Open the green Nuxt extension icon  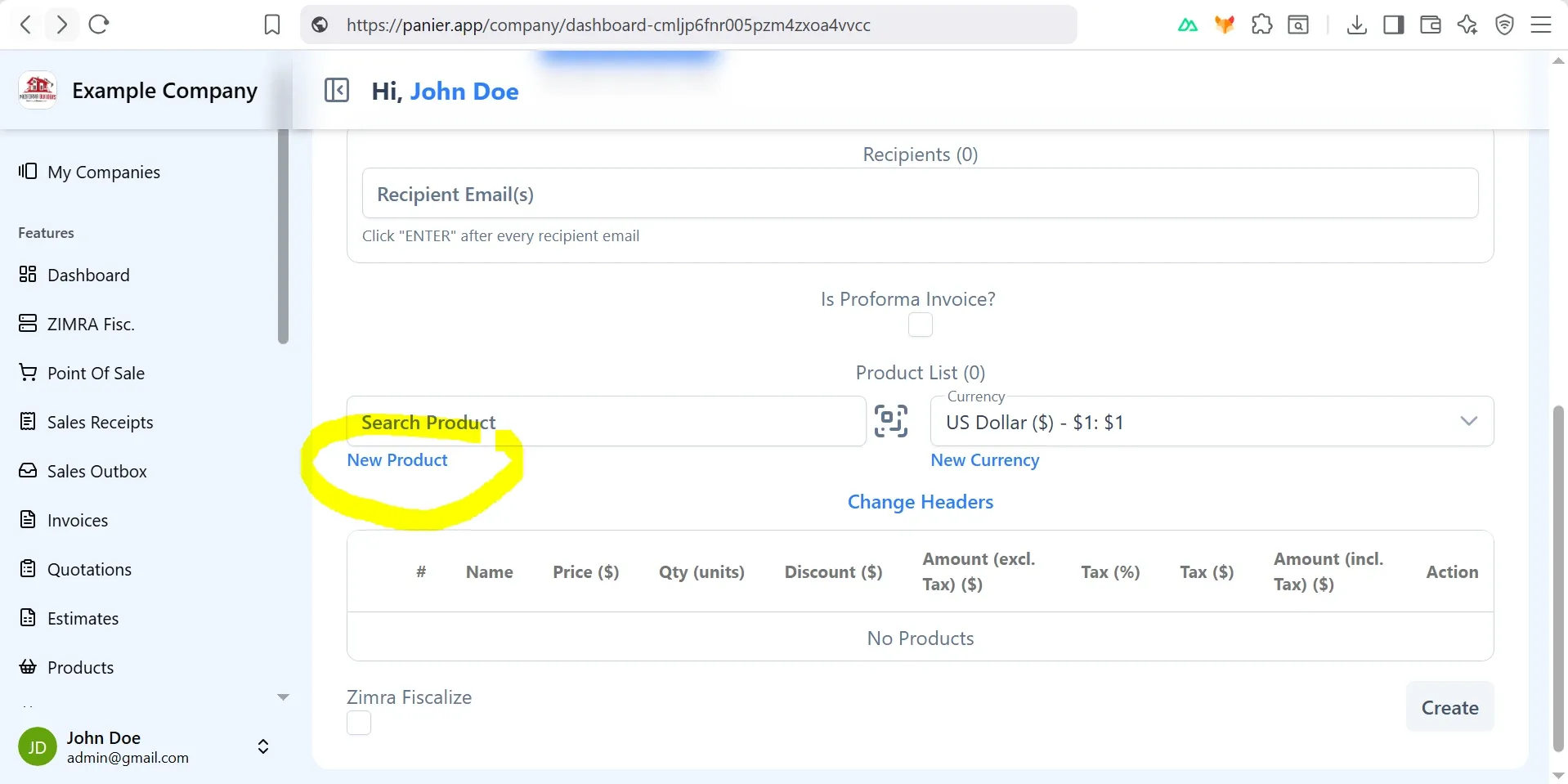click(1188, 25)
